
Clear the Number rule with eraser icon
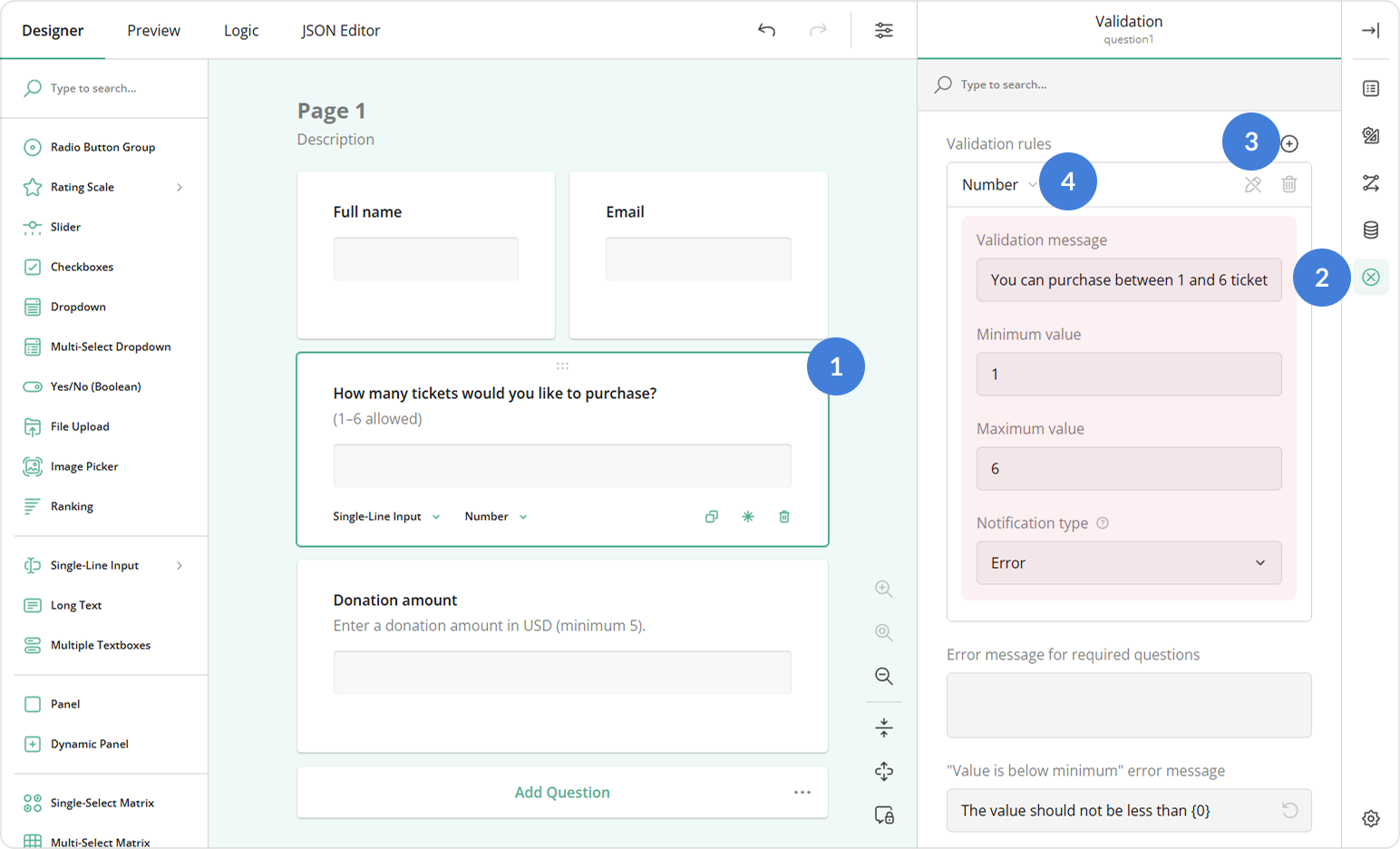point(1252,184)
